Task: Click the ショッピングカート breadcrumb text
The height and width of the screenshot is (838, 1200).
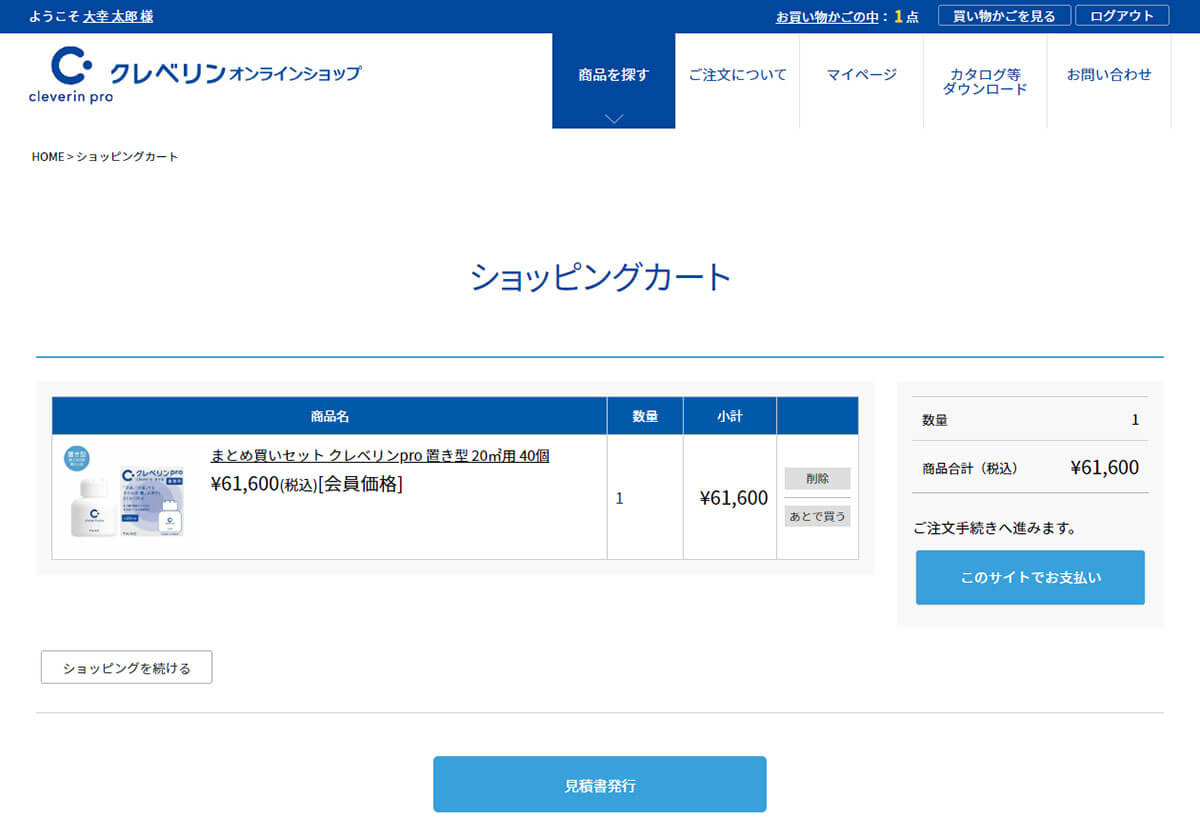Action: click(127, 157)
